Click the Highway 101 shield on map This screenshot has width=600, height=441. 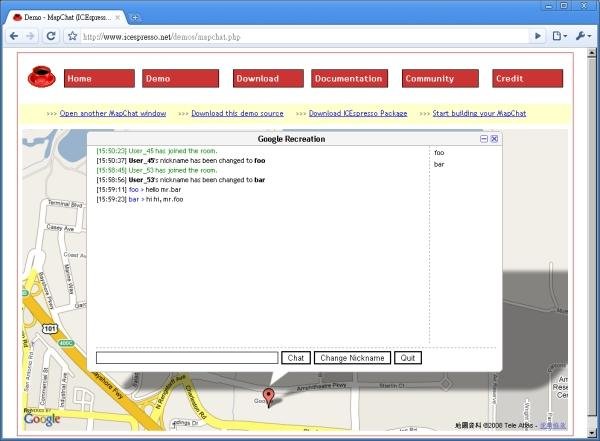tap(50, 328)
